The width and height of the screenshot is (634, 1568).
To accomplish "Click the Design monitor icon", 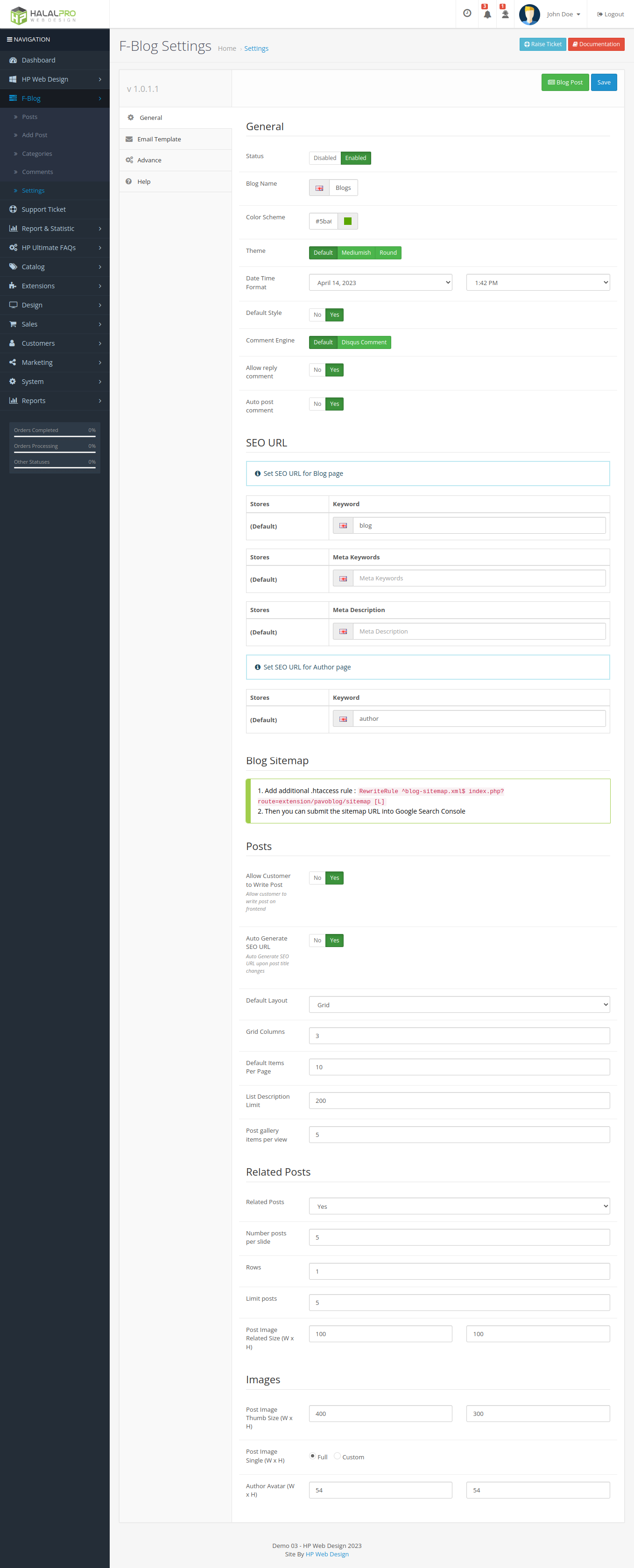I will (x=13, y=305).
